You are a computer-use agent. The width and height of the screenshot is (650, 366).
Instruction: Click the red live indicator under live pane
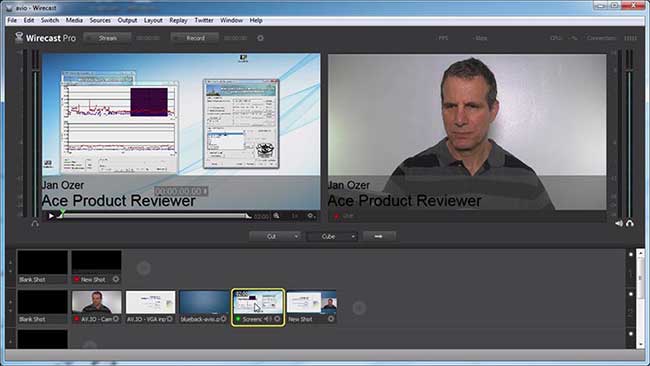click(336, 216)
